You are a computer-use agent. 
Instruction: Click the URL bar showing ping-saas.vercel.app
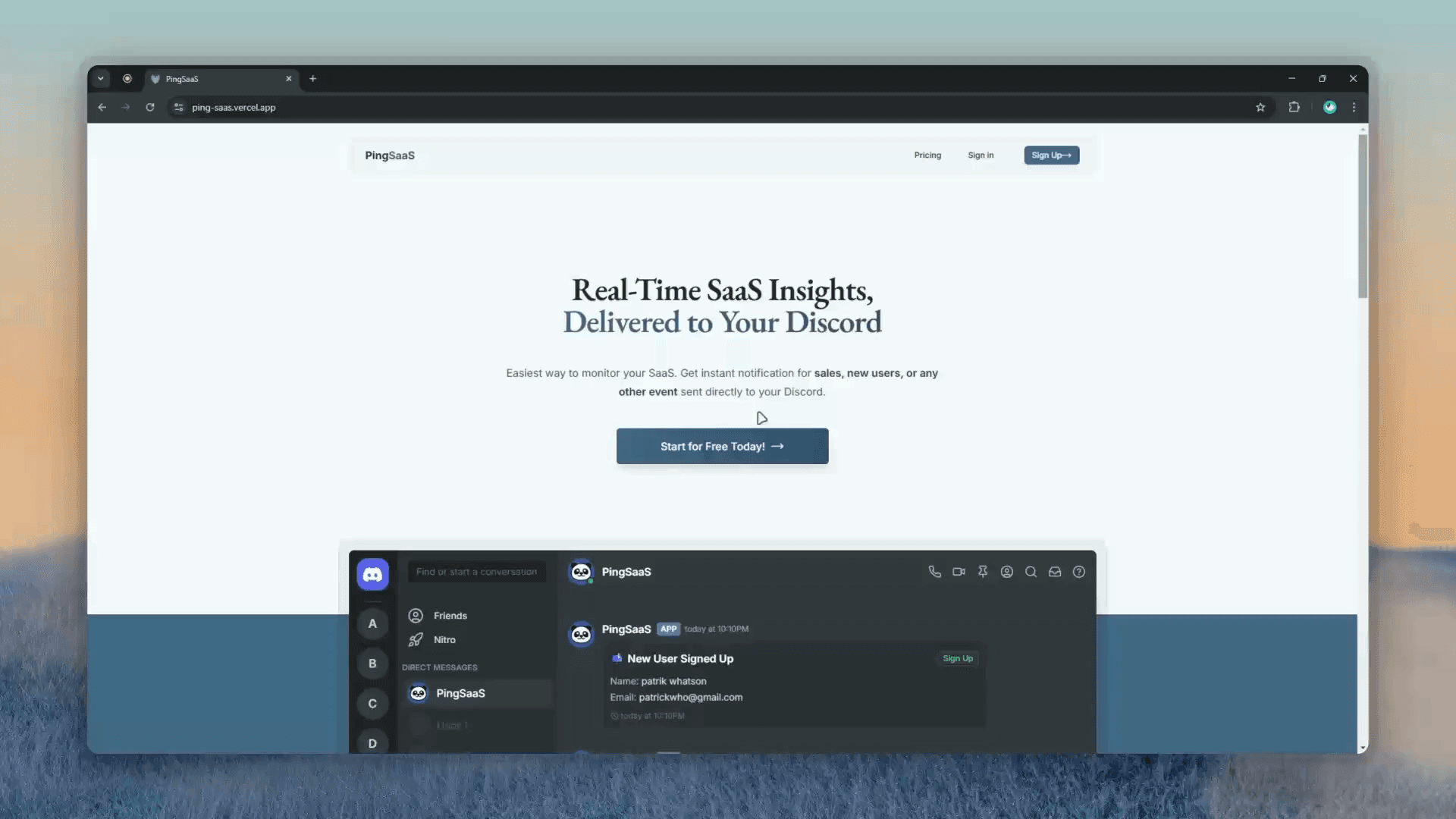pyautogui.click(x=233, y=107)
